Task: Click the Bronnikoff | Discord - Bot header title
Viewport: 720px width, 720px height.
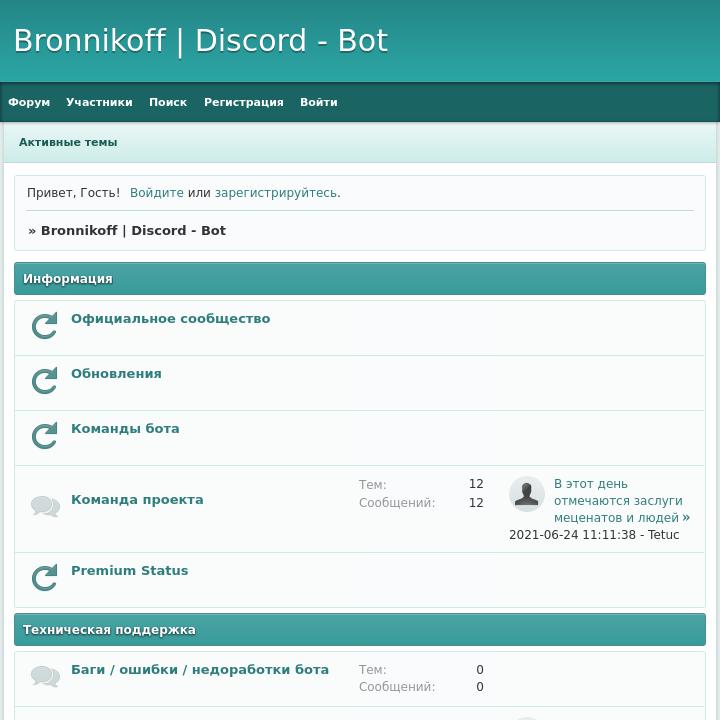Action: [x=201, y=40]
